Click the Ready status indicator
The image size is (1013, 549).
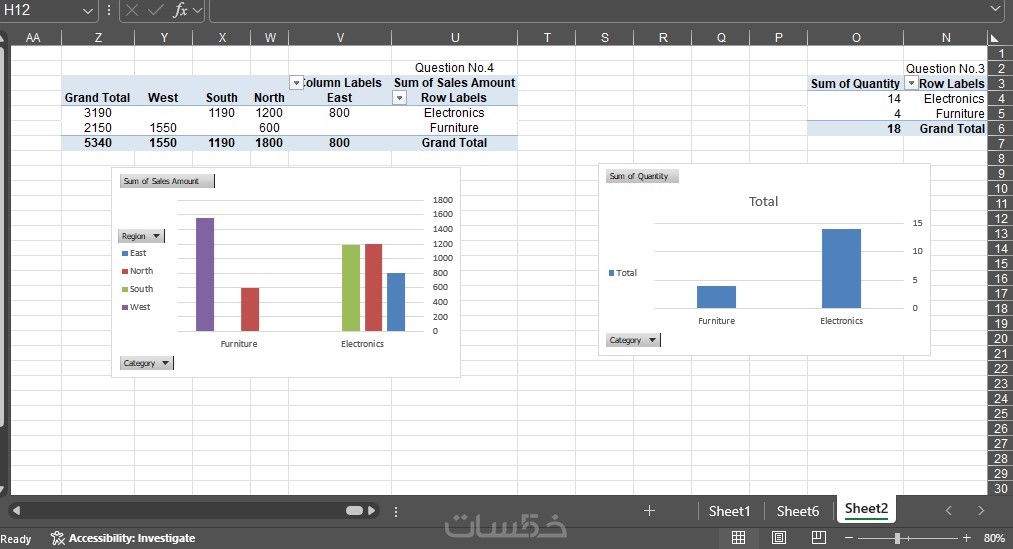[16, 539]
